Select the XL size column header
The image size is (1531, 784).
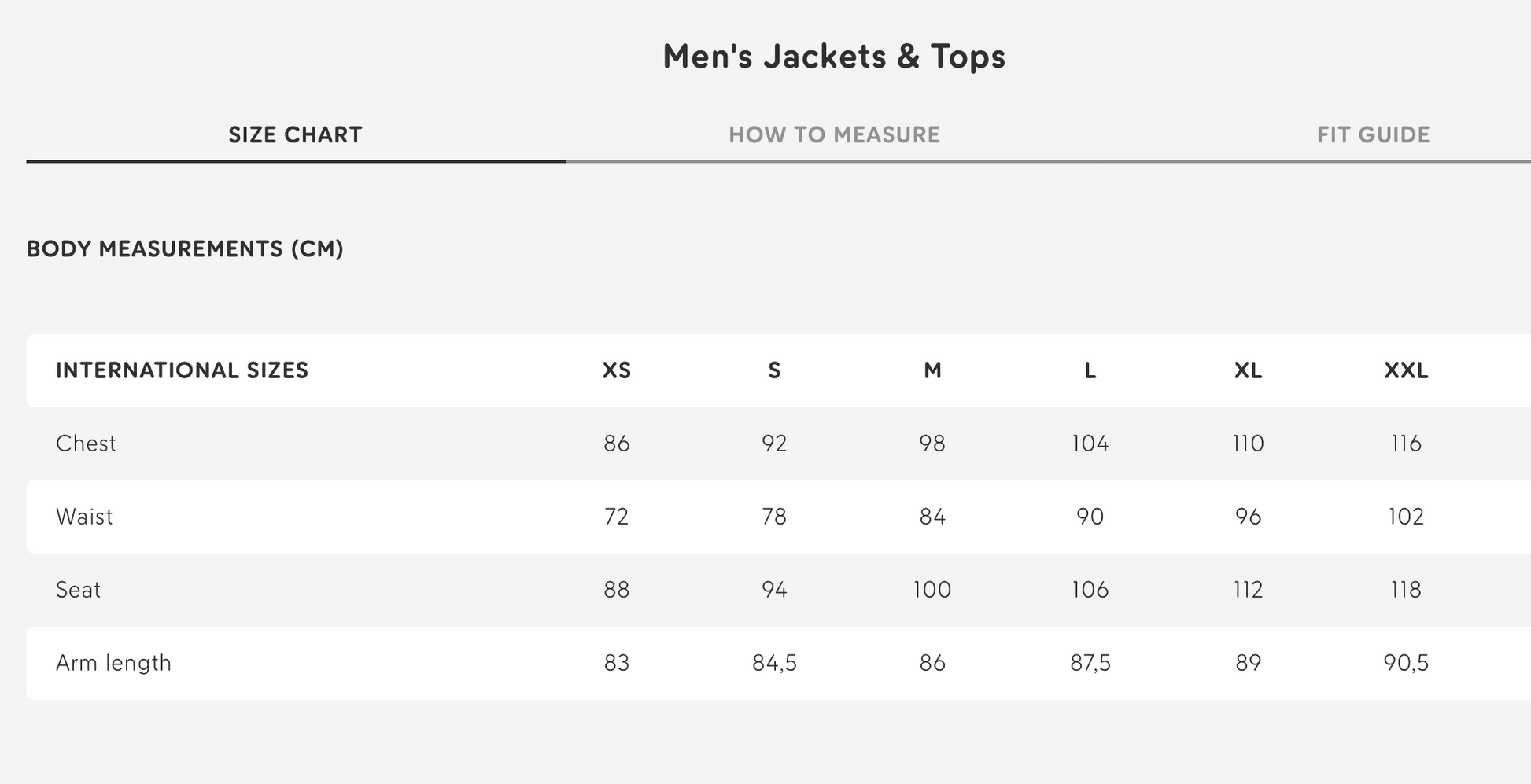(x=1248, y=370)
